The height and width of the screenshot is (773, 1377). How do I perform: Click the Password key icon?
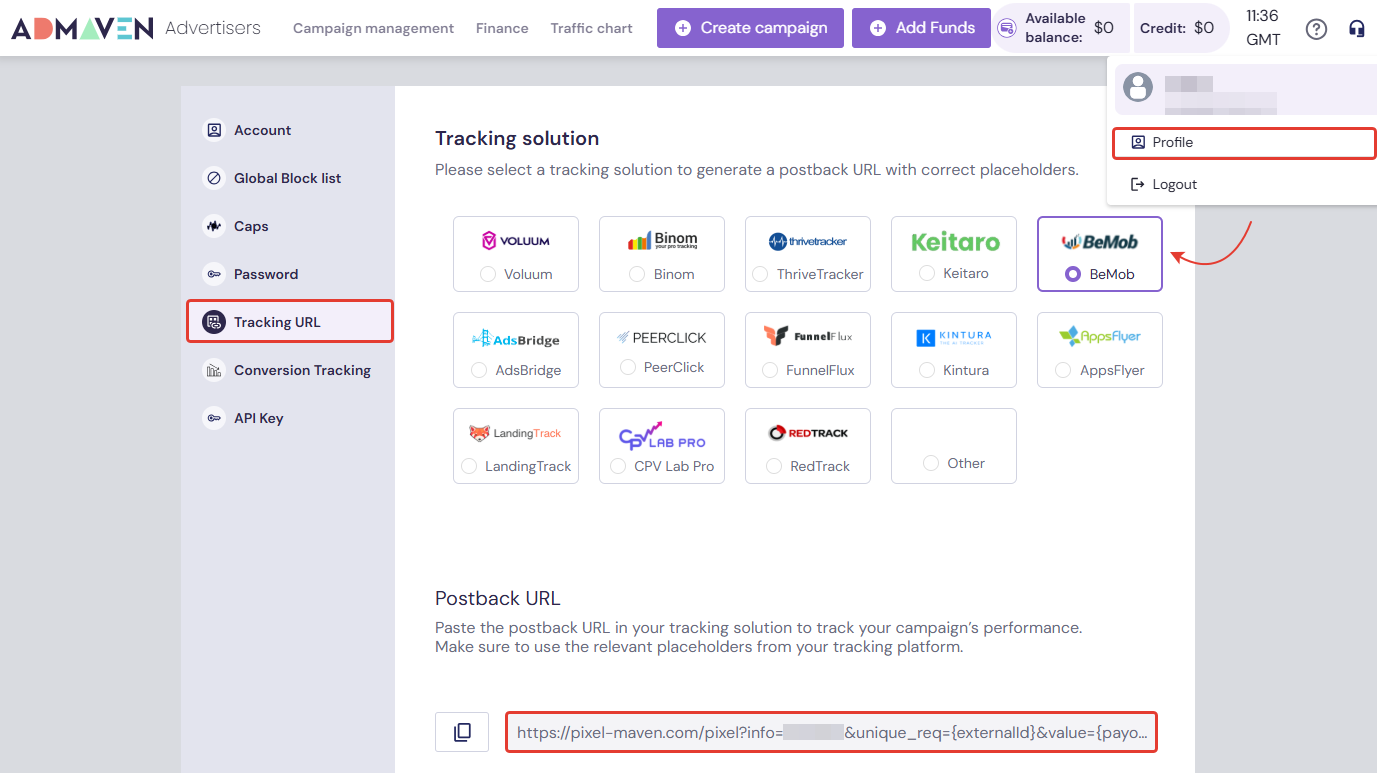click(x=214, y=274)
